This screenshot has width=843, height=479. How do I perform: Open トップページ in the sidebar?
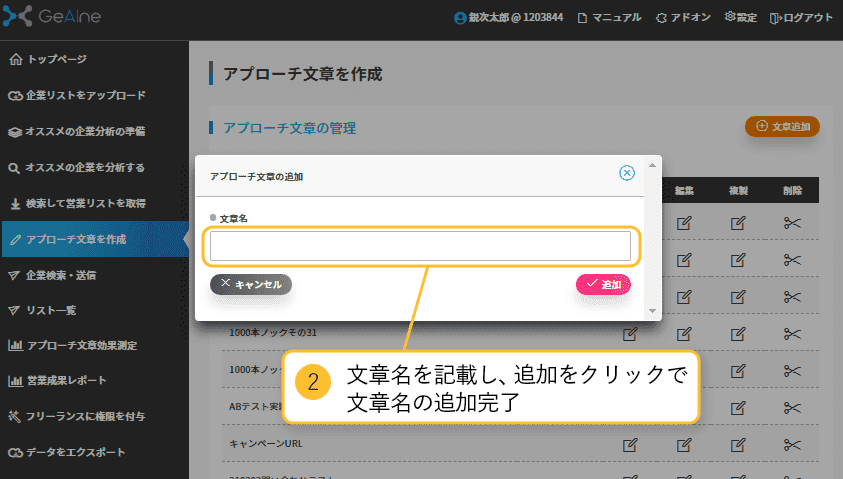coord(56,59)
